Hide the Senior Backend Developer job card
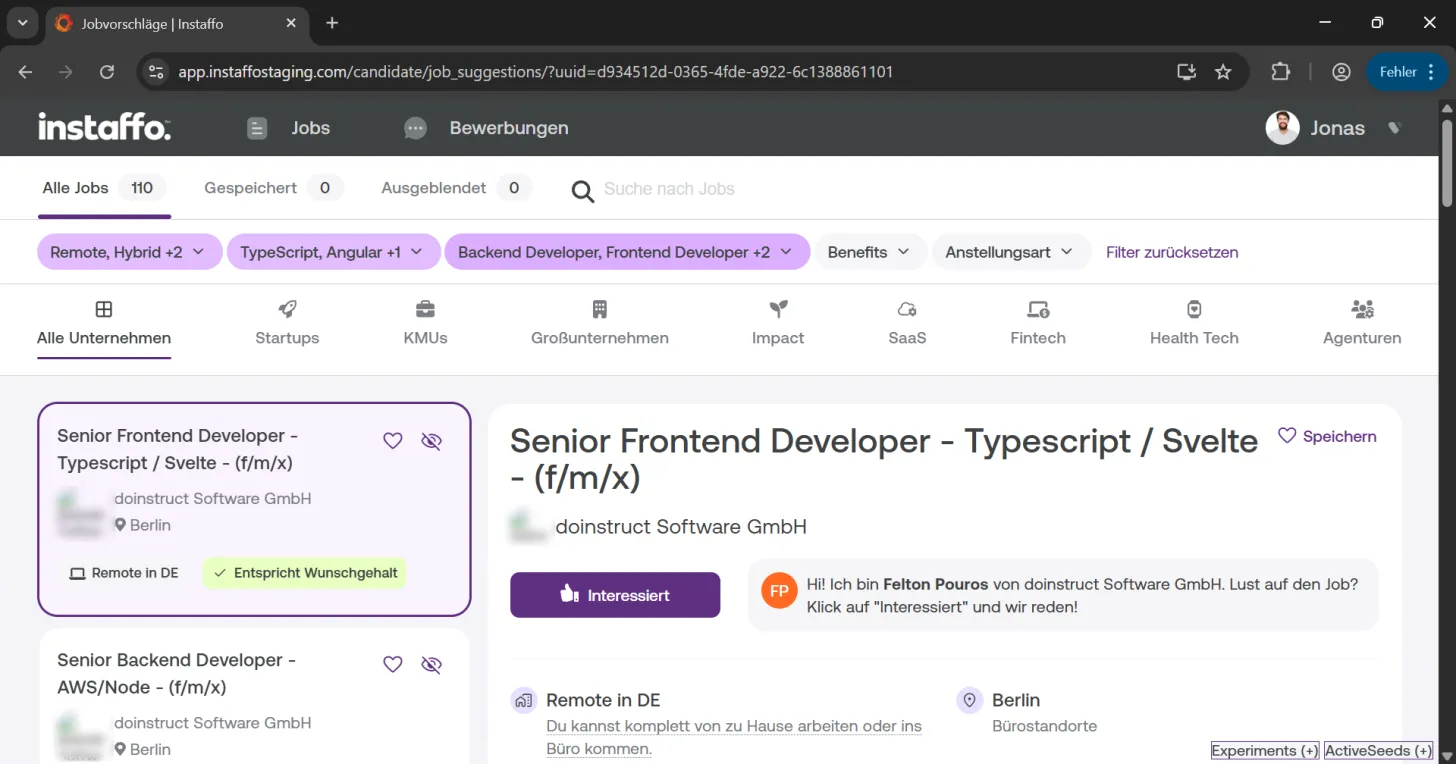 (x=431, y=664)
